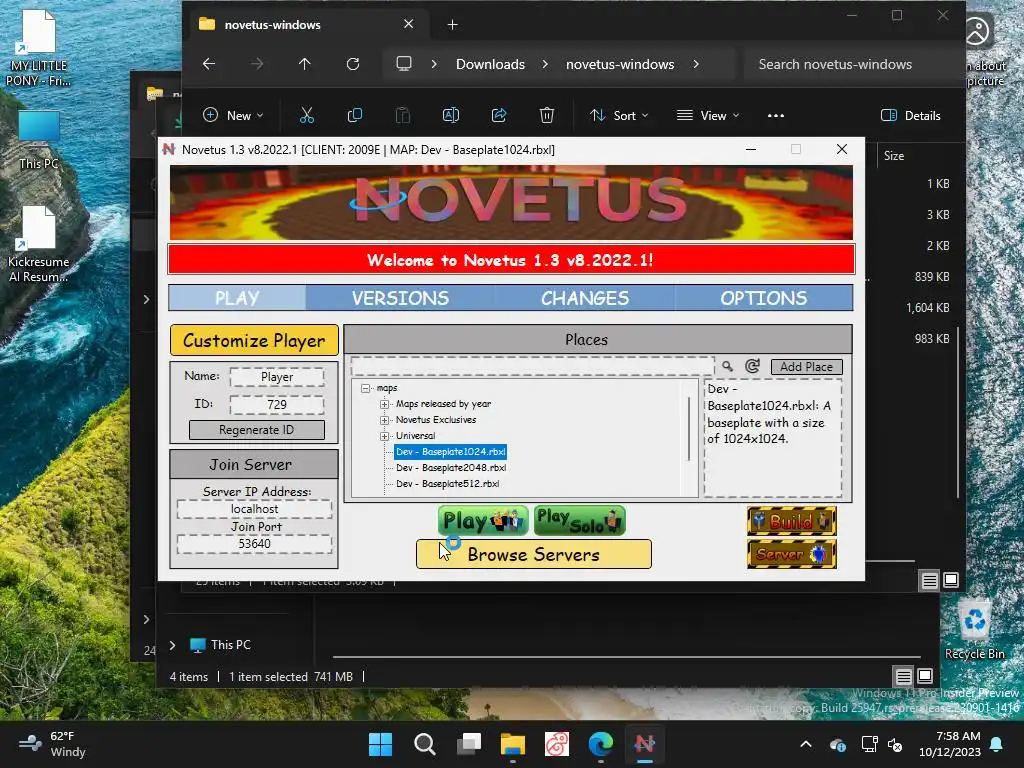Refresh the places list icon
This screenshot has width=1024, height=768.
tap(752, 366)
